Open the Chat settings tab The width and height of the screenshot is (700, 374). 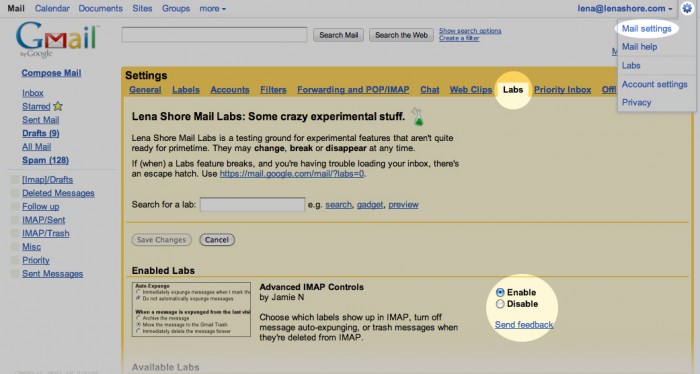pos(429,90)
